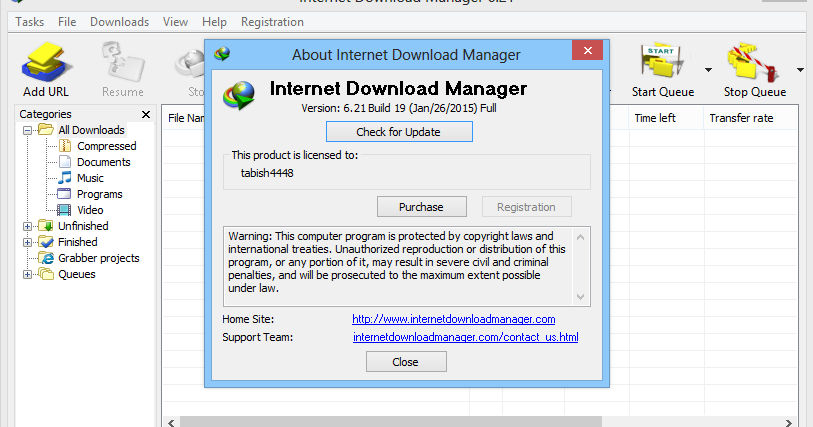Click the Programs category label
The height and width of the screenshot is (427, 813).
(100, 194)
